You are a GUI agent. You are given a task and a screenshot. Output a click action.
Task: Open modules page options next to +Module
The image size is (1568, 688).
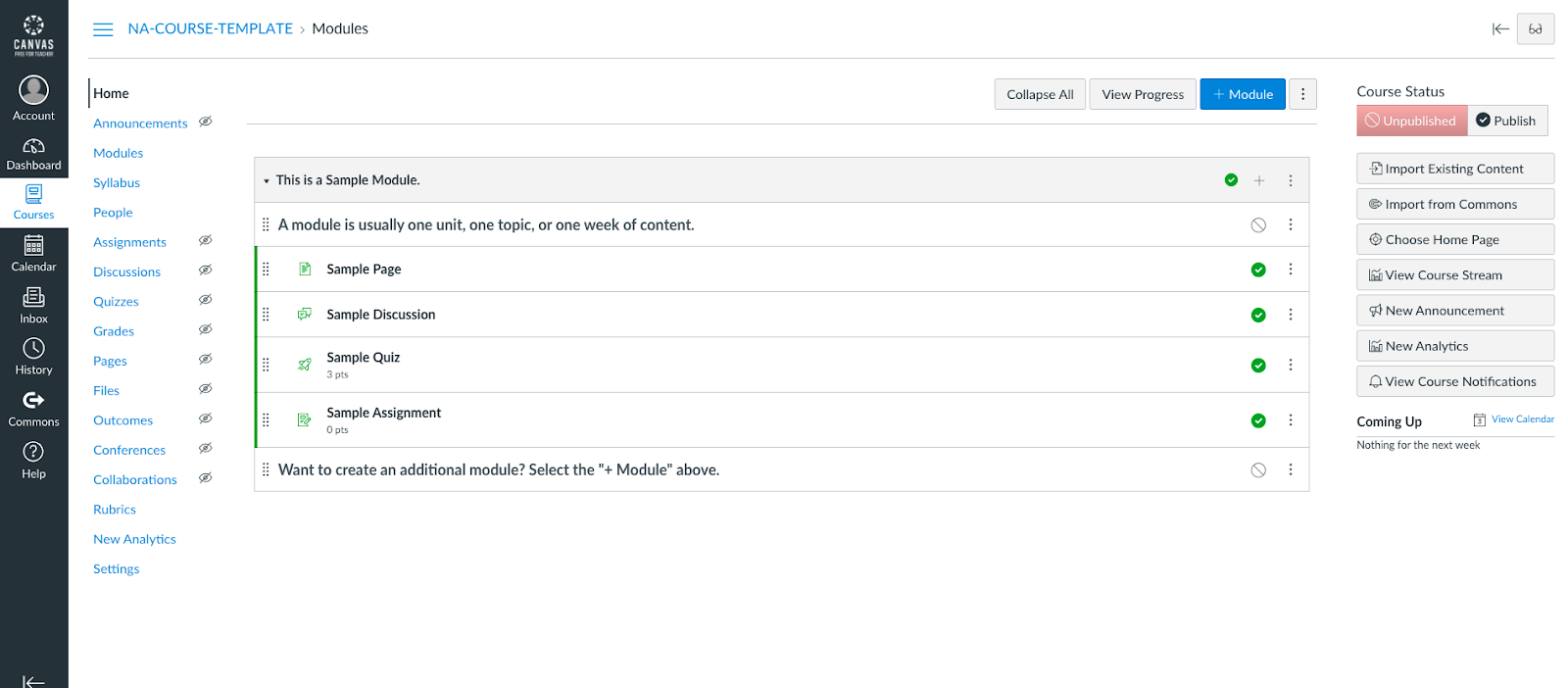(1302, 94)
